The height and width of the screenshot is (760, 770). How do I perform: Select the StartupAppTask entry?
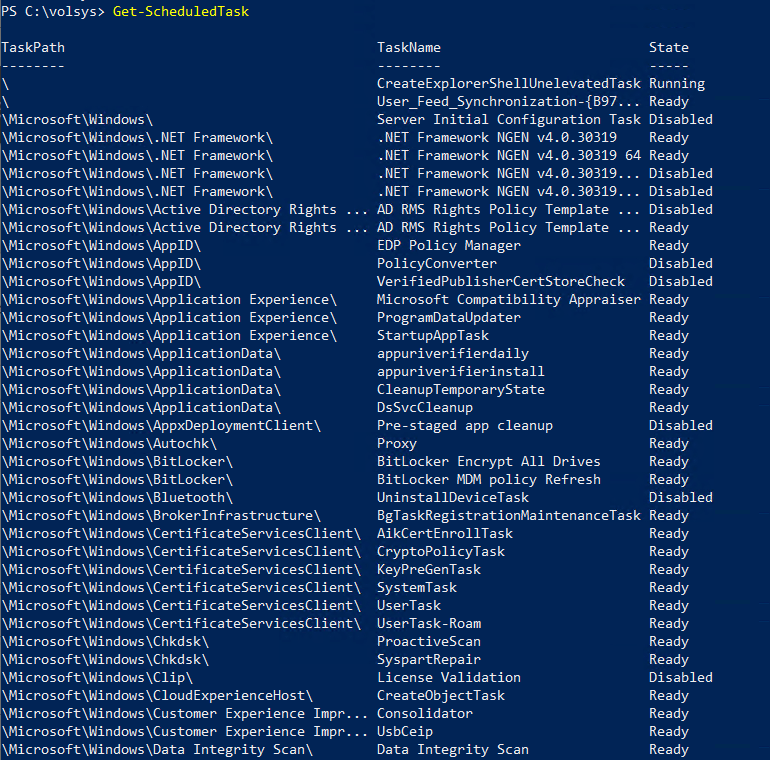pyautogui.click(x=432, y=335)
